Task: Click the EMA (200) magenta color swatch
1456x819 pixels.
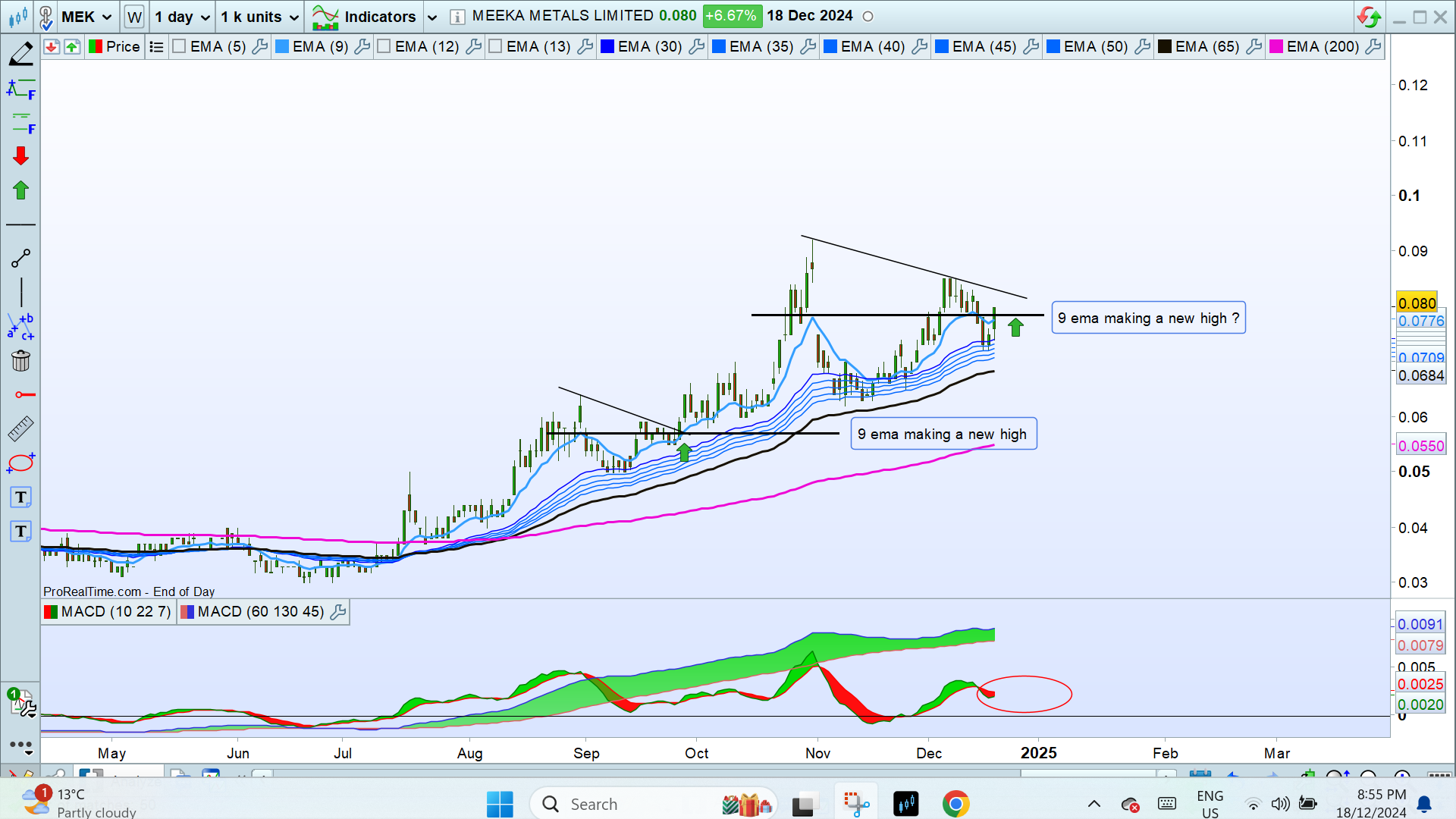Action: (x=1276, y=47)
